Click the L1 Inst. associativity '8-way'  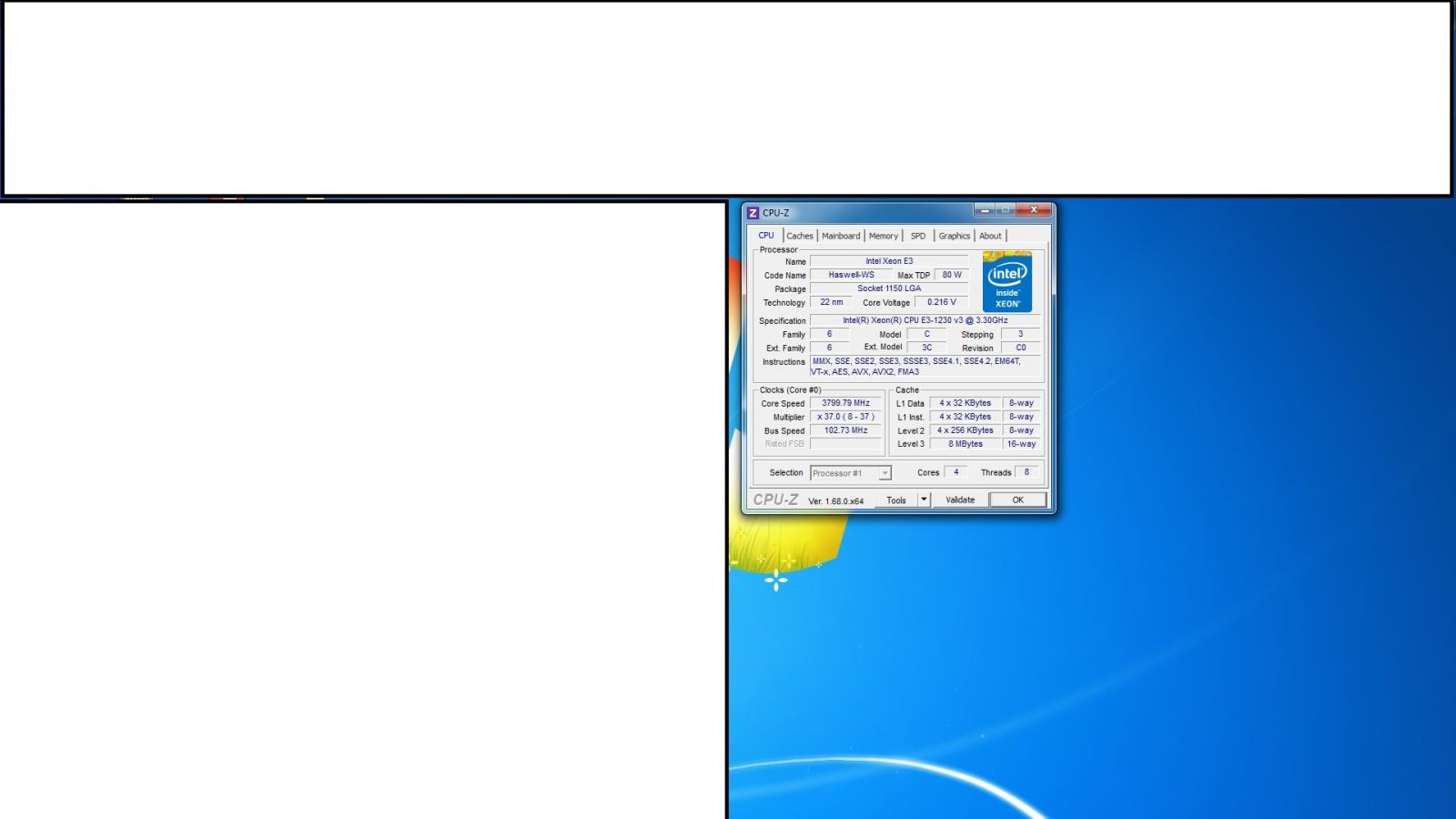point(1021,417)
